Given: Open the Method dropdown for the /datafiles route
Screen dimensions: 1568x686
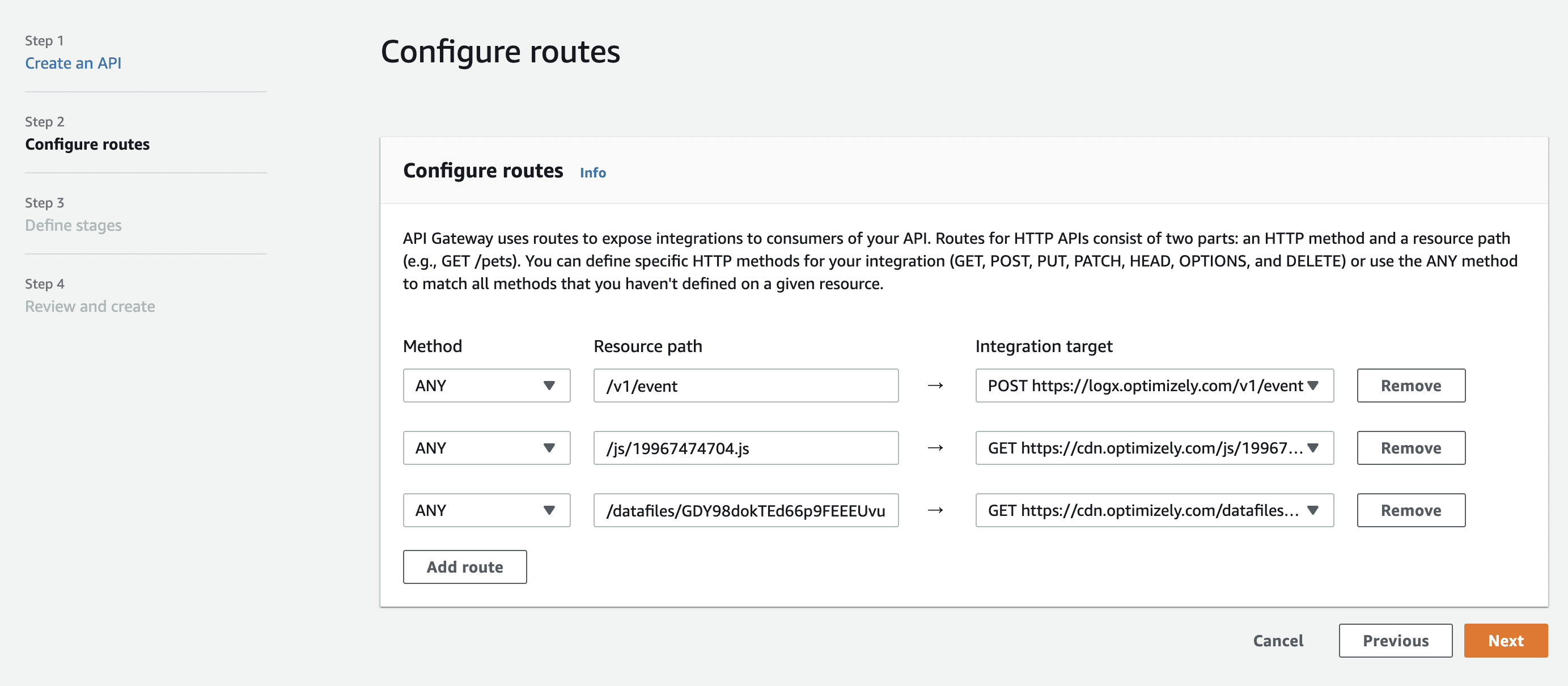Looking at the screenshot, I should (486, 510).
